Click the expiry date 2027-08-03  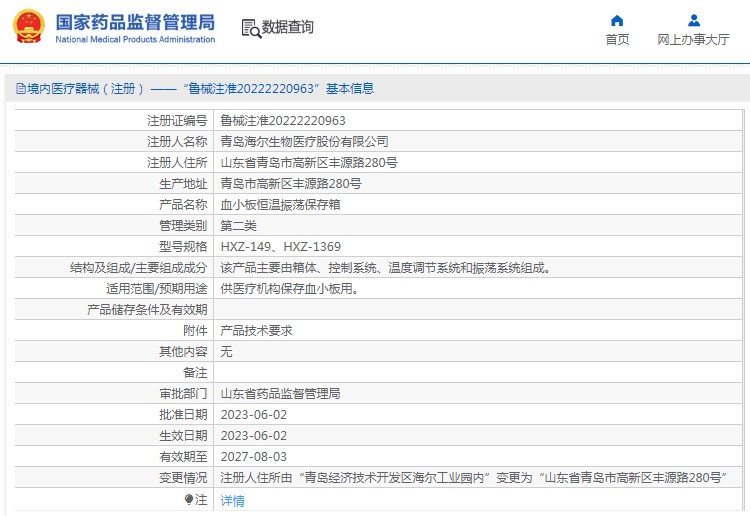click(x=253, y=456)
